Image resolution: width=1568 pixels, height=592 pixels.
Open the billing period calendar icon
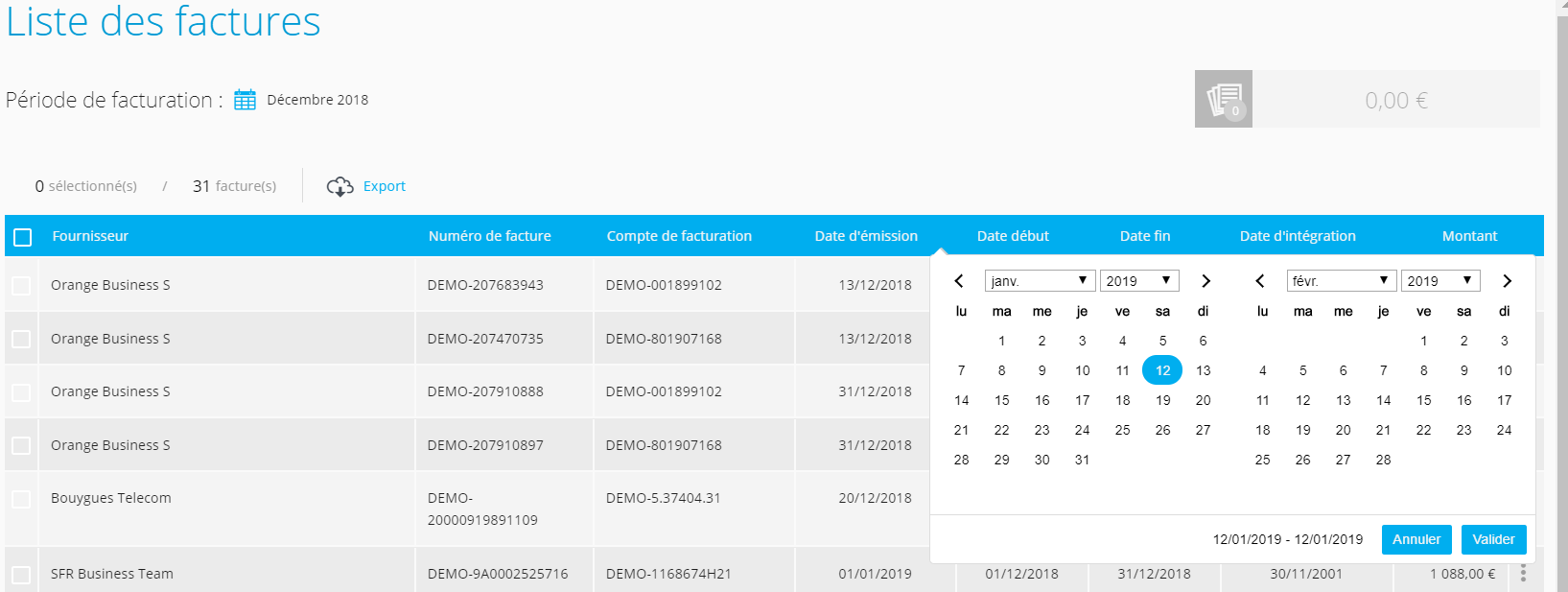(x=245, y=100)
